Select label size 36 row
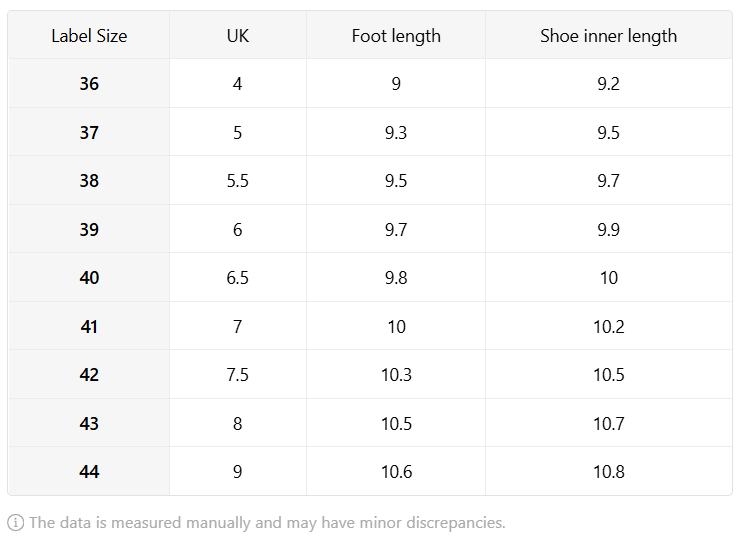 click(370, 83)
